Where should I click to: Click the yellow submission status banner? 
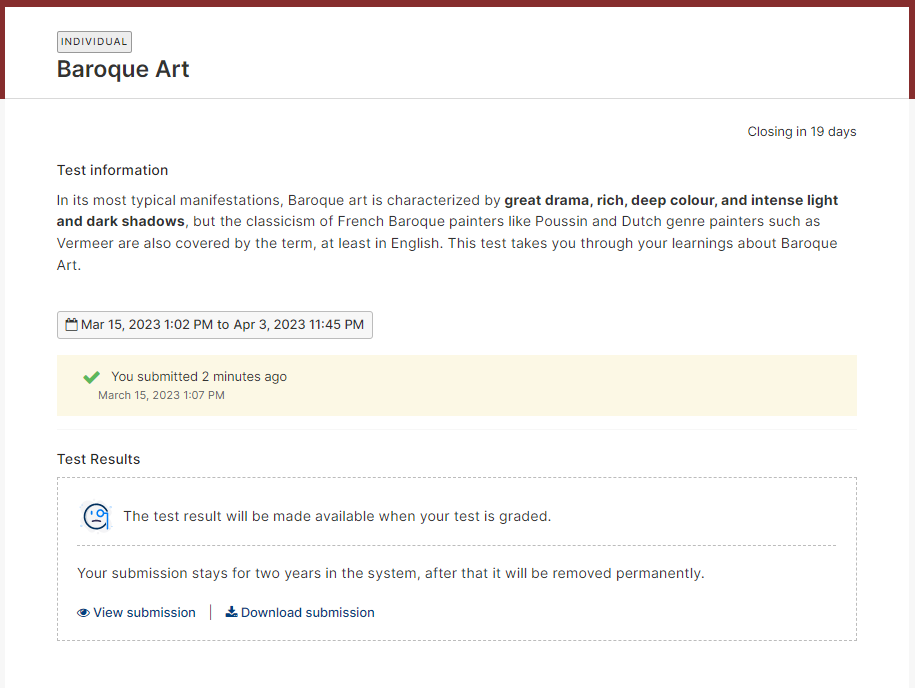click(x=457, y=385)
